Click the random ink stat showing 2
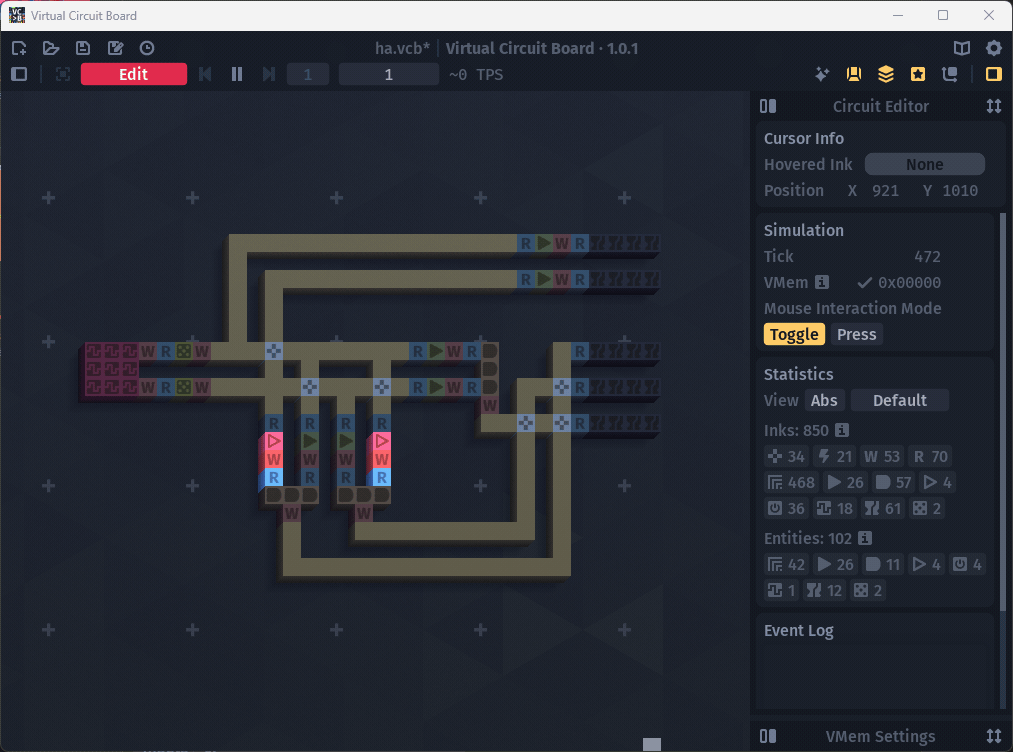This screenshot has width=1013, height=752. 927,508
